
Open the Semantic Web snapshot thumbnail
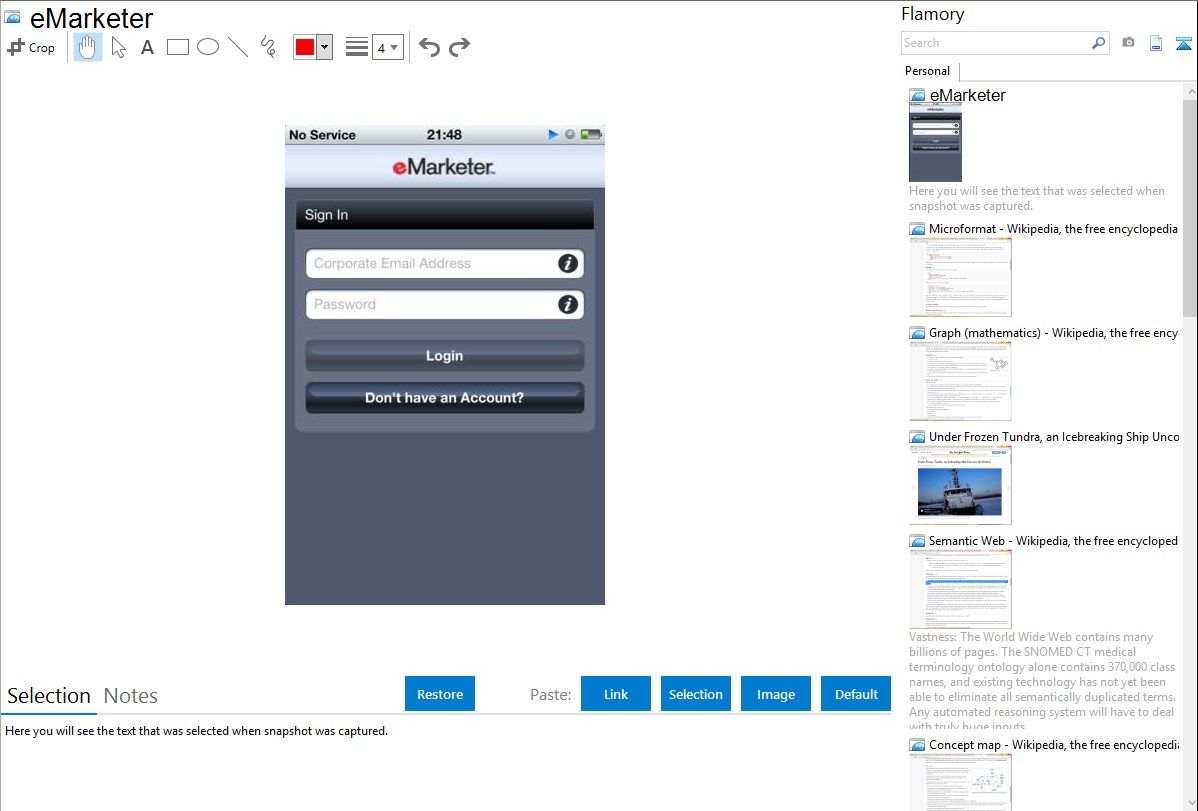tap(960, 589)
